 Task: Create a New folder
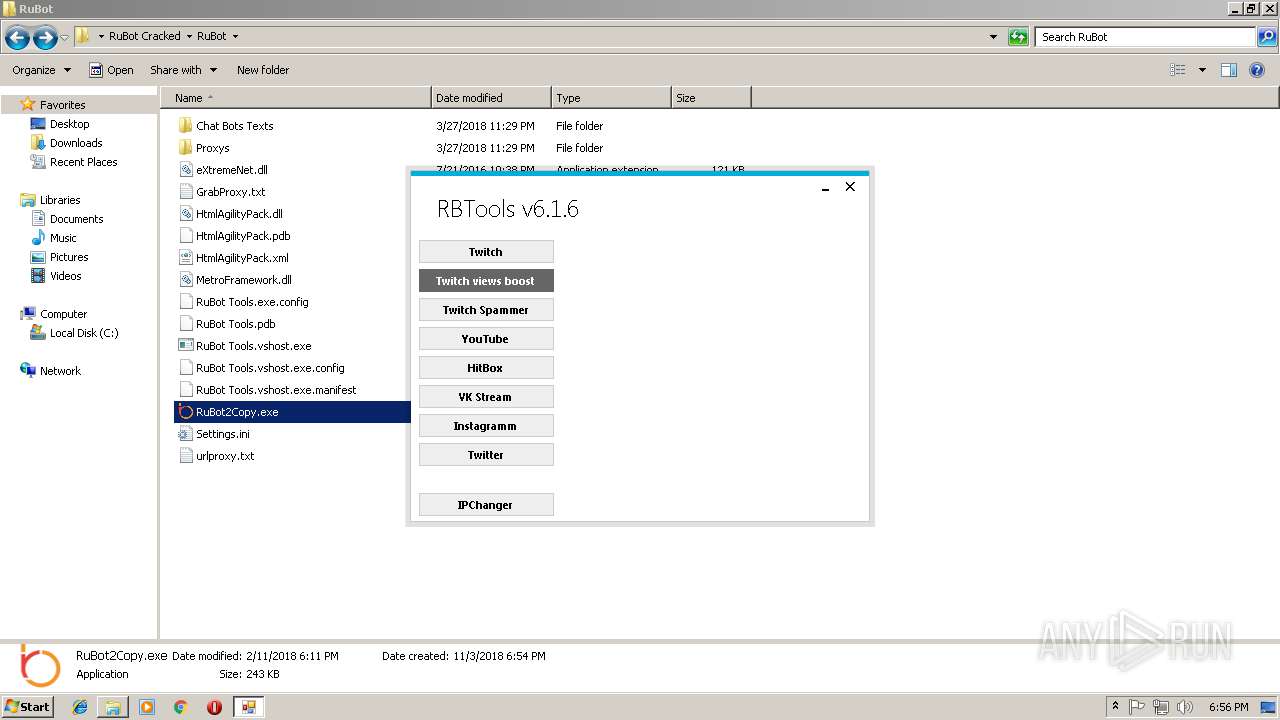263,70
